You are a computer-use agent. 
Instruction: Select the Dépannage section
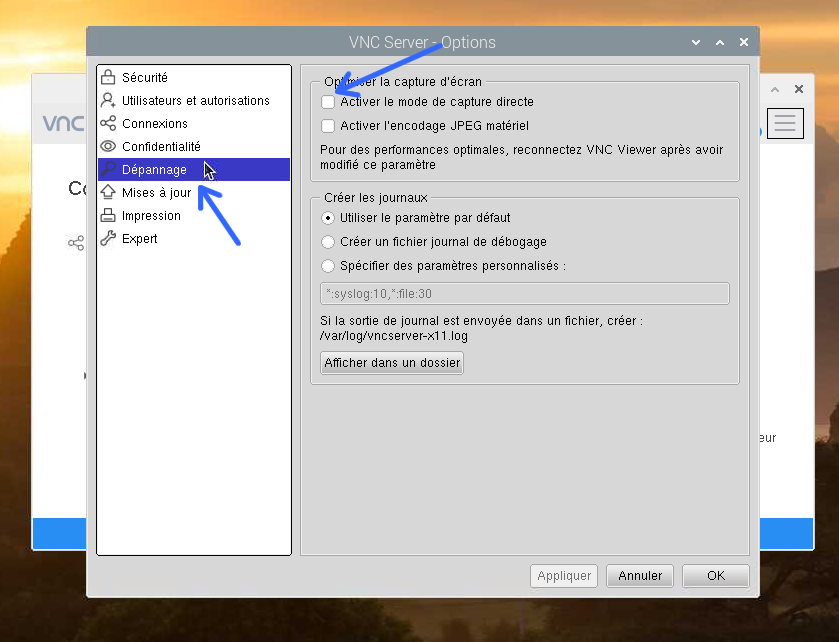tap(194, 169)
